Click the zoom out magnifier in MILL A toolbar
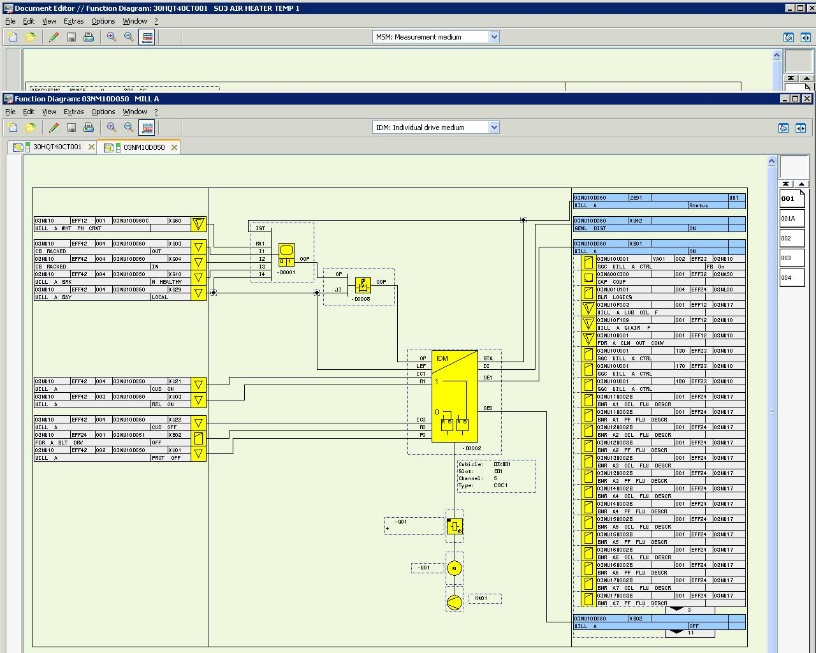The image size is (816, 653). coord(128,128)
